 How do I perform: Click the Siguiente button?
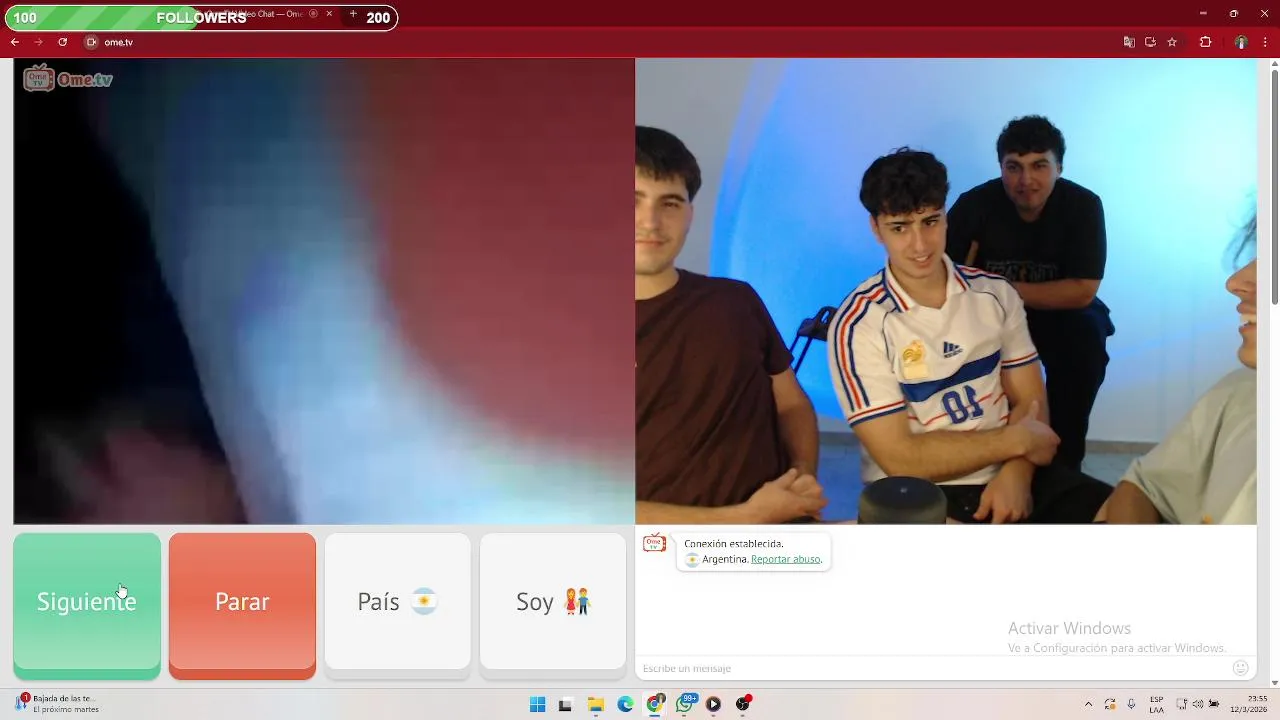coord(87,605)
